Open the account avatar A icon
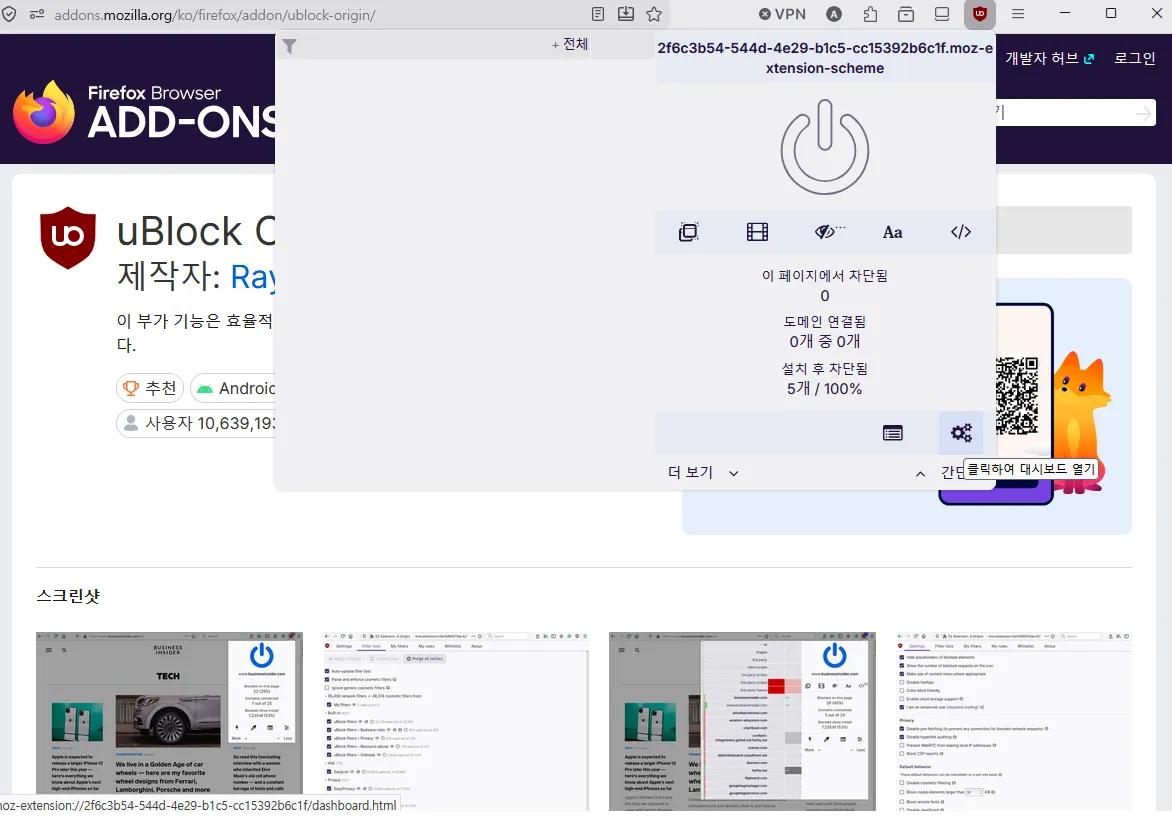Screen dimensions: 1172x816 pos(834,13)
